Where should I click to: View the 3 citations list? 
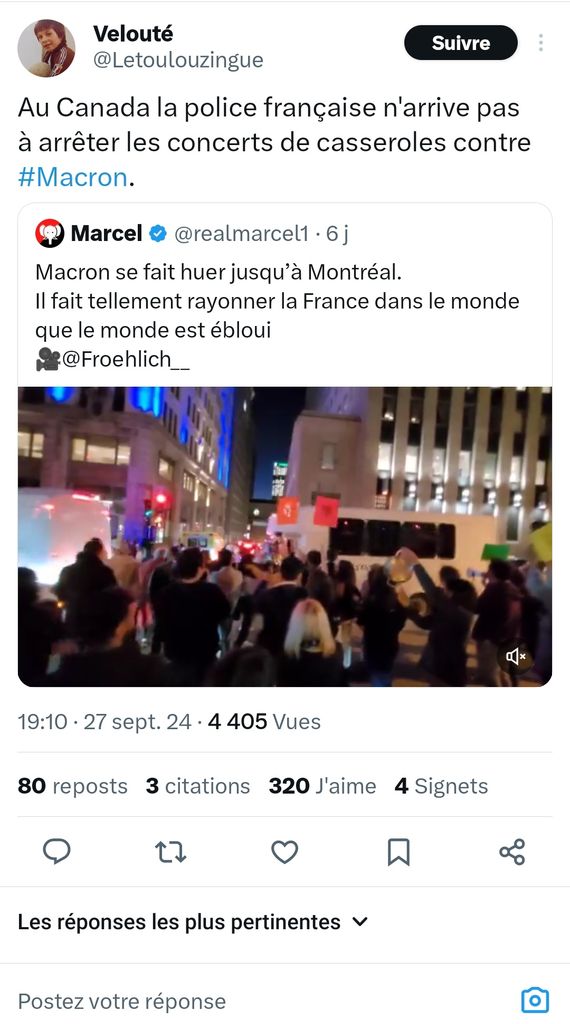(198, 786)
